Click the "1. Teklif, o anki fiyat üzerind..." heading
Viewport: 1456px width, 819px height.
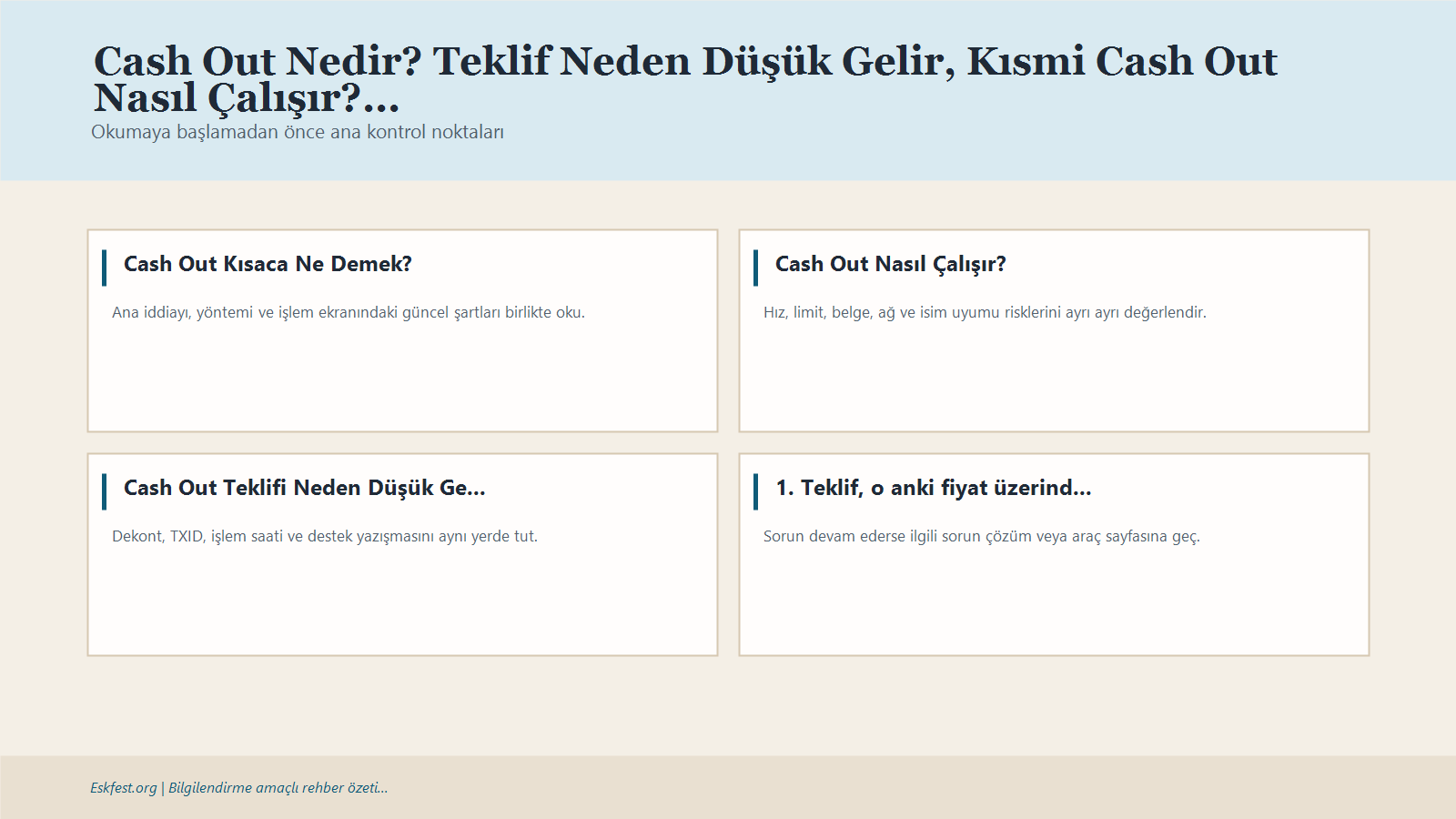pos(932,488)
